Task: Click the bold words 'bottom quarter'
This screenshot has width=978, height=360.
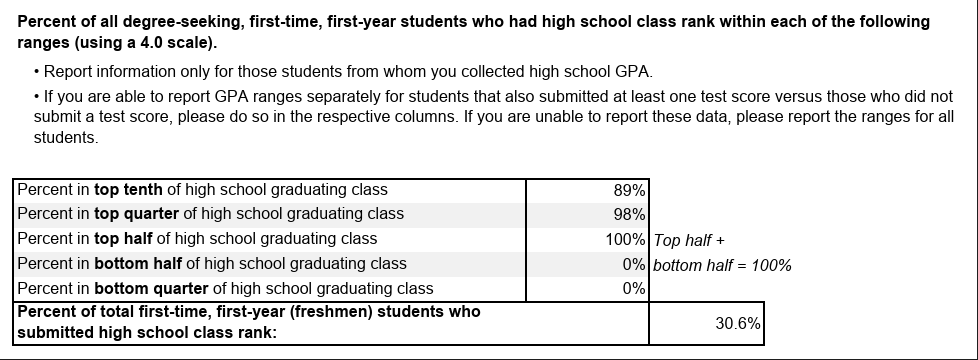Action: click(151, 288)
